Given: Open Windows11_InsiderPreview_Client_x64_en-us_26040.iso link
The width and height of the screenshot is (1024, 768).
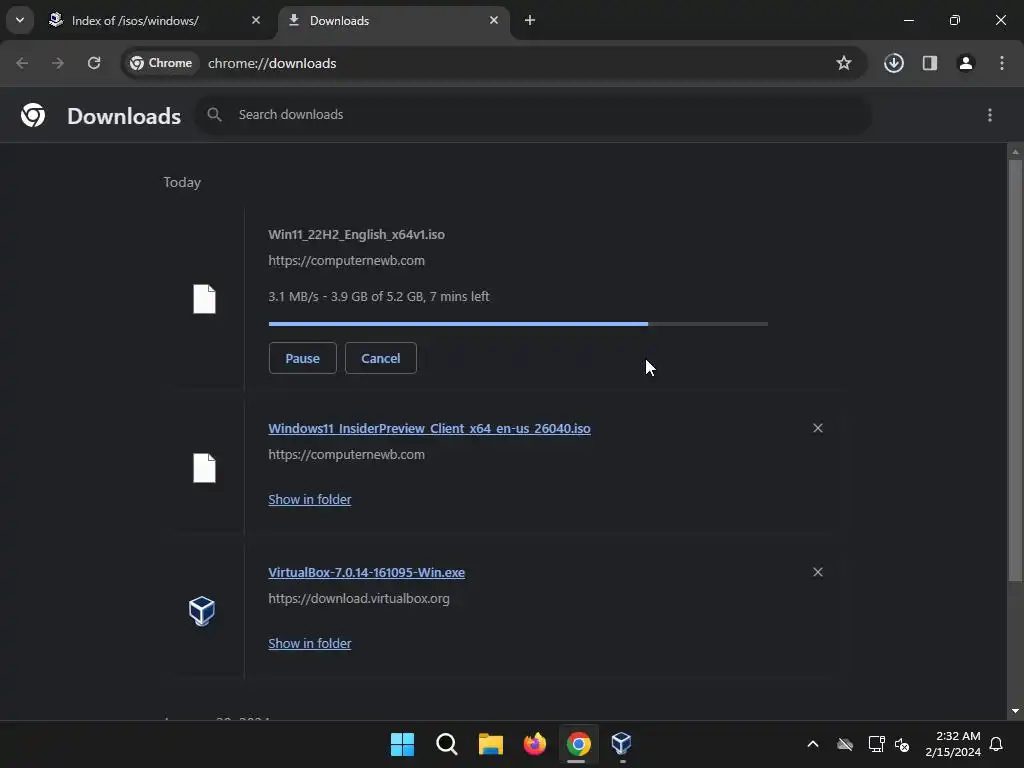Looking at the screenshot, I should [429, 428].
